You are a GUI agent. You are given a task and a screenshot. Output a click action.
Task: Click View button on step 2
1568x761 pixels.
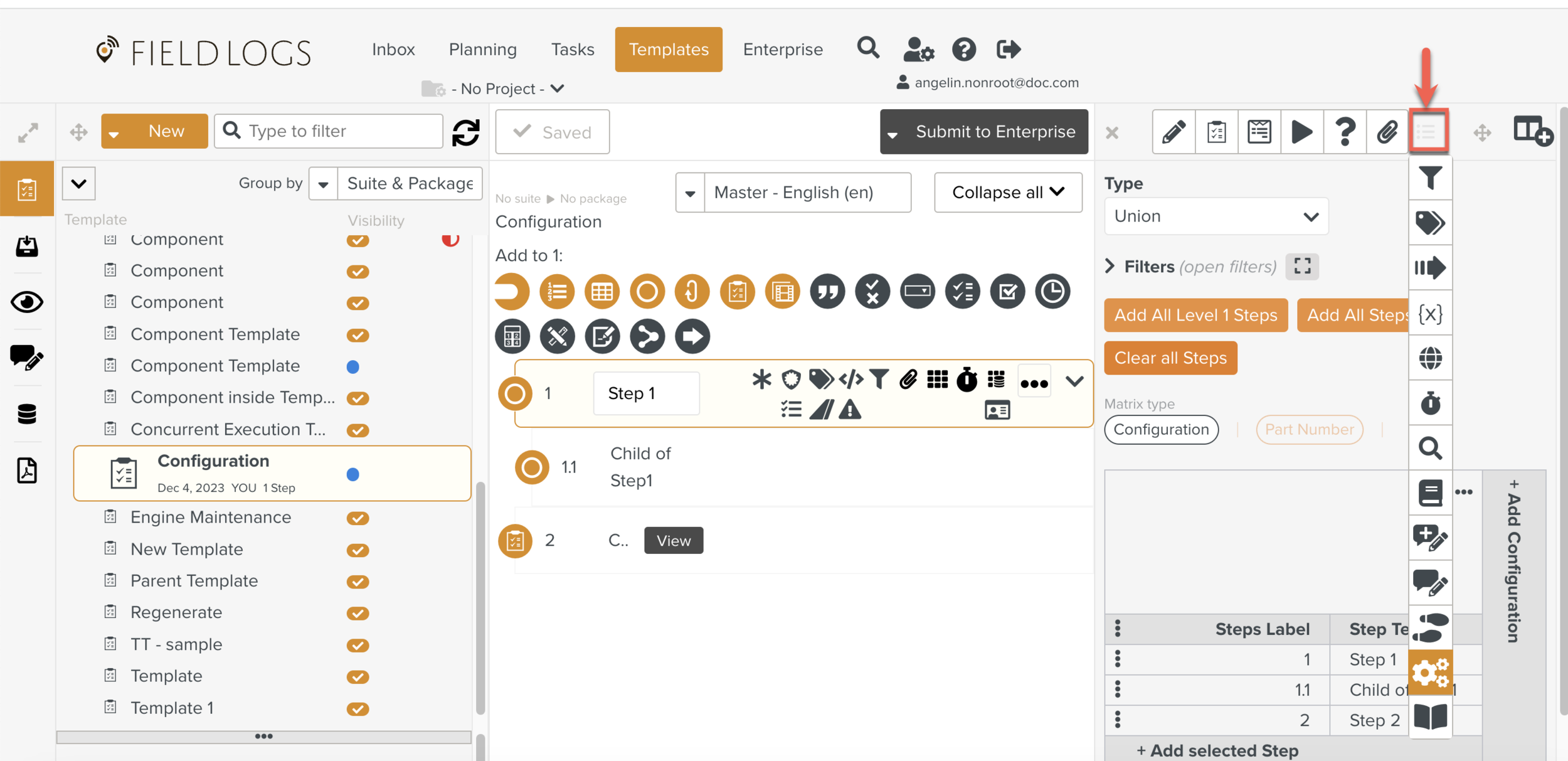(x=674, y=540)
